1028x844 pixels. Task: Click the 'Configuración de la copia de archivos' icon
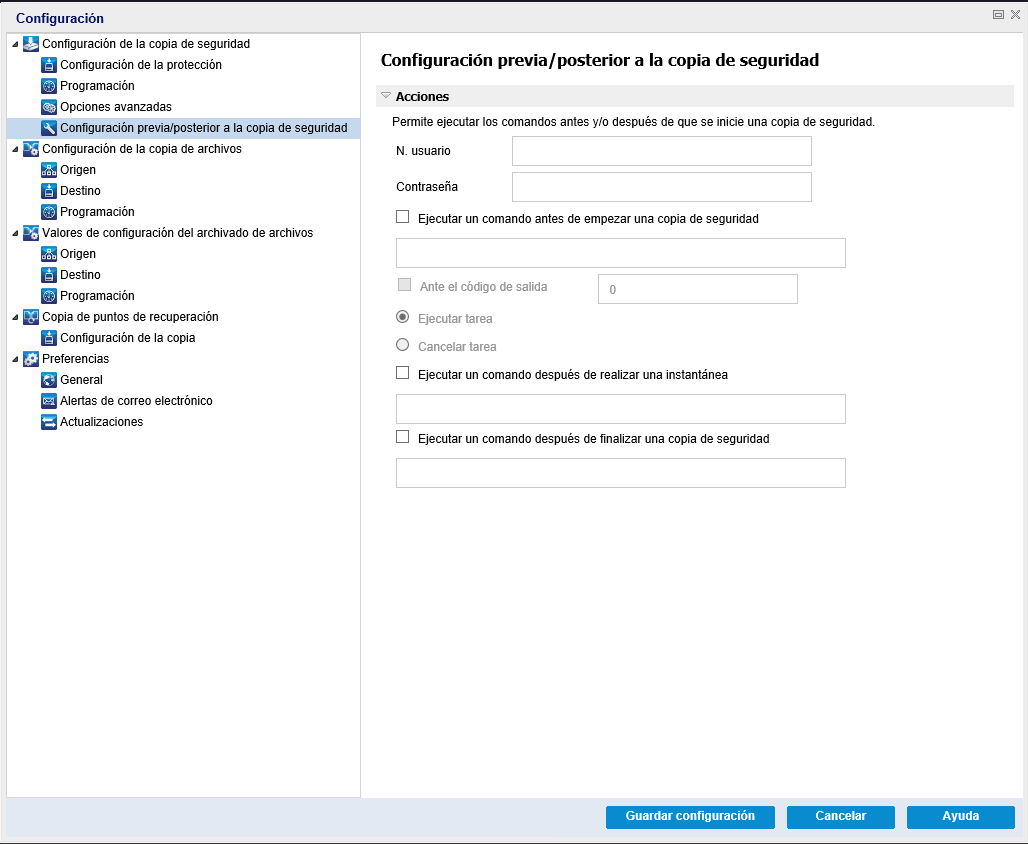point(31,149)
